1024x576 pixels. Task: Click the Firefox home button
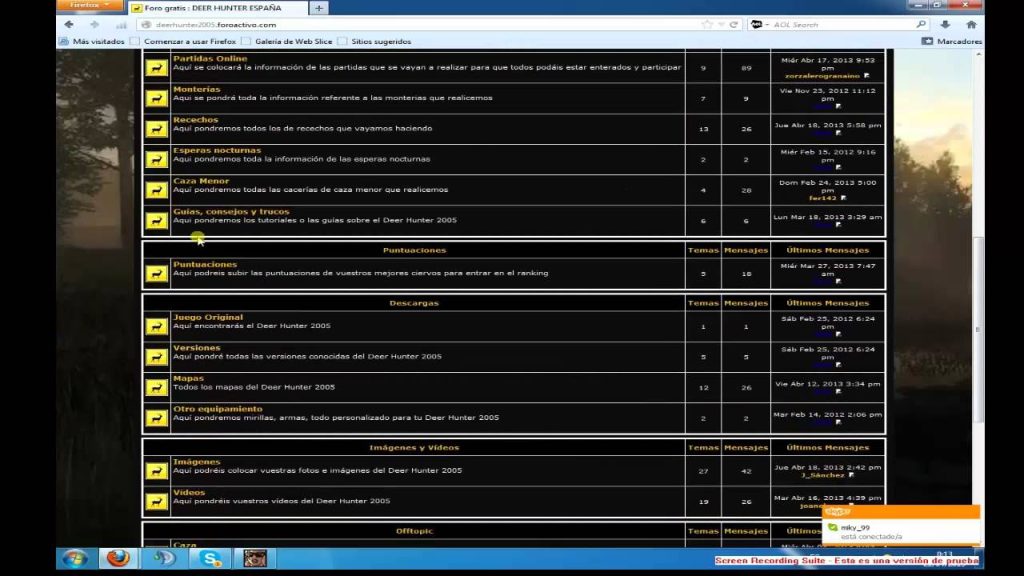tap(970, 24)
